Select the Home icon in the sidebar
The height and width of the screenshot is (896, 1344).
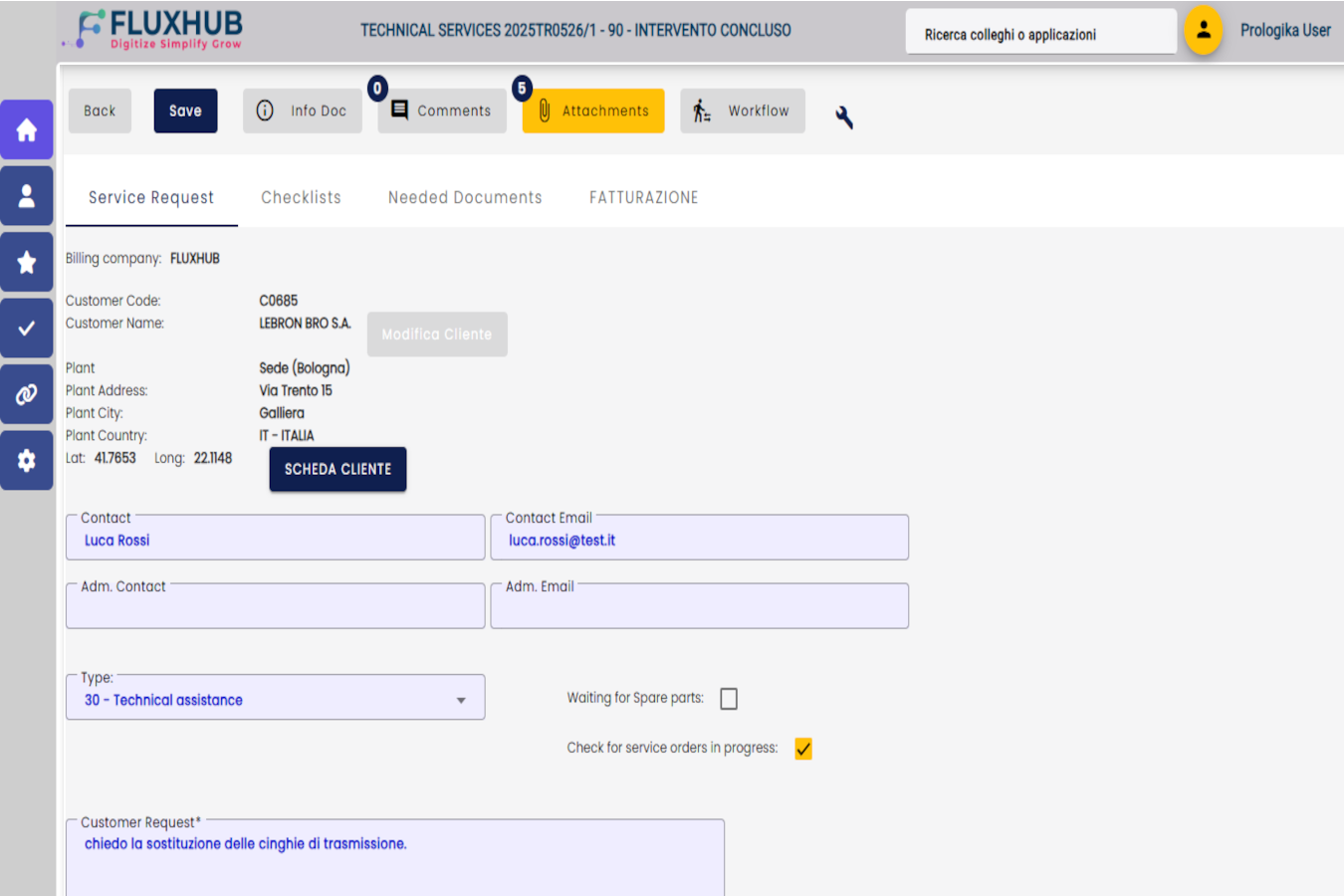tap(26, 128)
